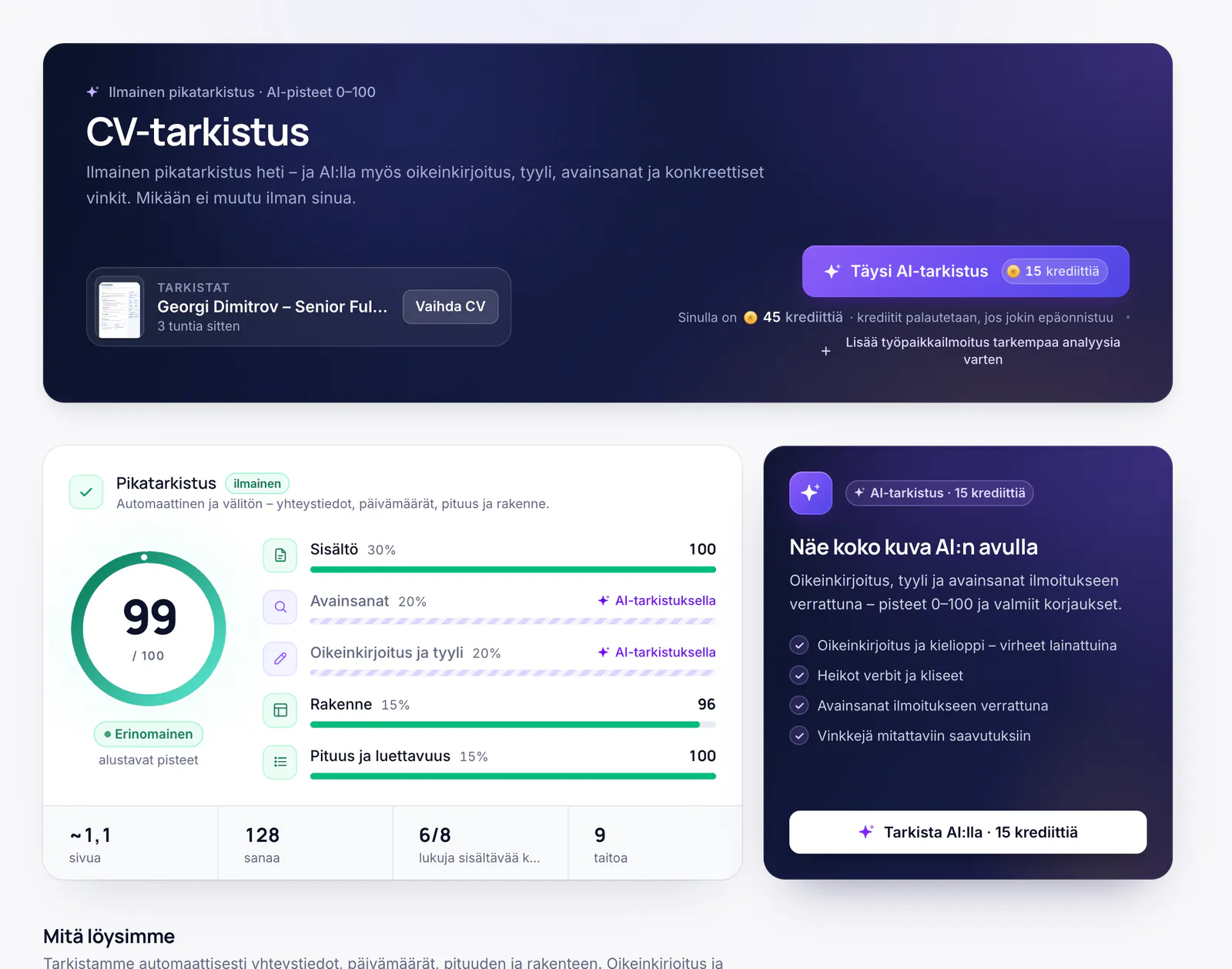Screen dimensions: 1232x969
Task: Open the Georgi Dimitrov CV thumbnail
Action: (x=119, y=307)
